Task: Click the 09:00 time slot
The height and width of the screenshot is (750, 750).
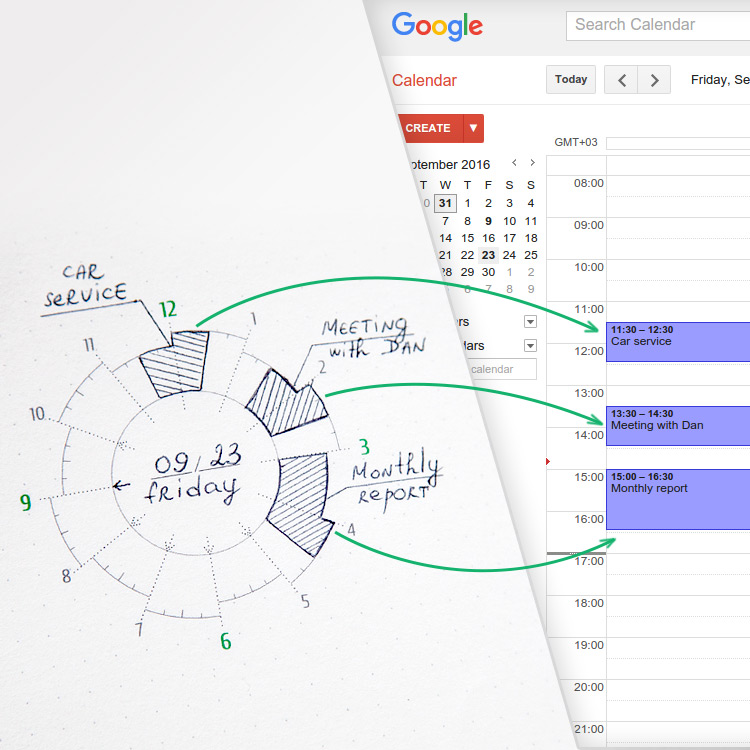Action: tap(678, 239)
